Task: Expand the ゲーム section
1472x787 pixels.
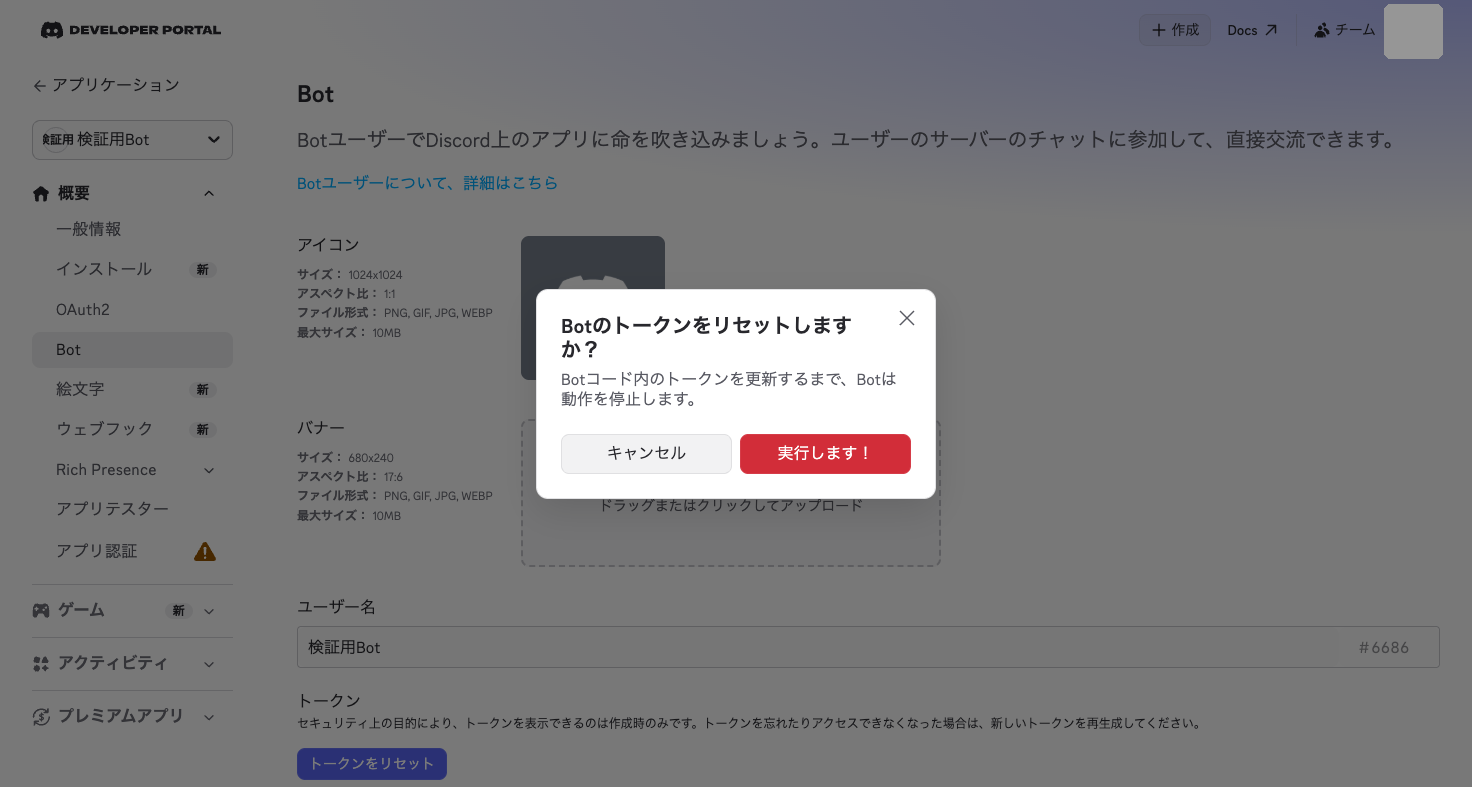Action: click(x=209, y=610)
